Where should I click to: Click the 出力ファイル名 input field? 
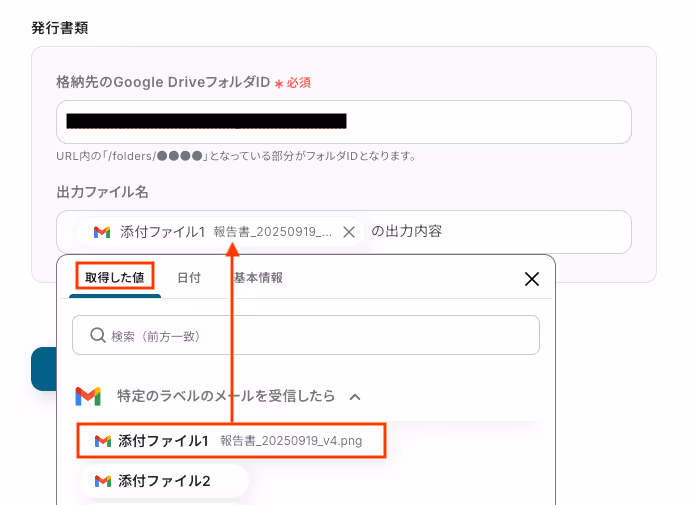click(344, 232)
